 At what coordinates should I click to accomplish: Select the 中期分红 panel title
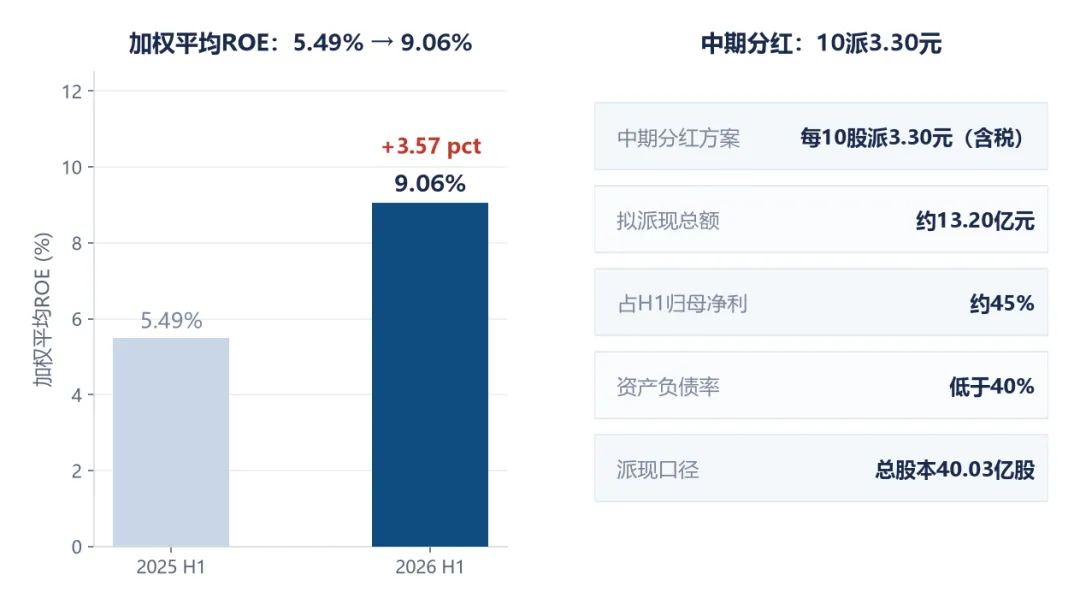pyautogui.click(x=821, y=43)
